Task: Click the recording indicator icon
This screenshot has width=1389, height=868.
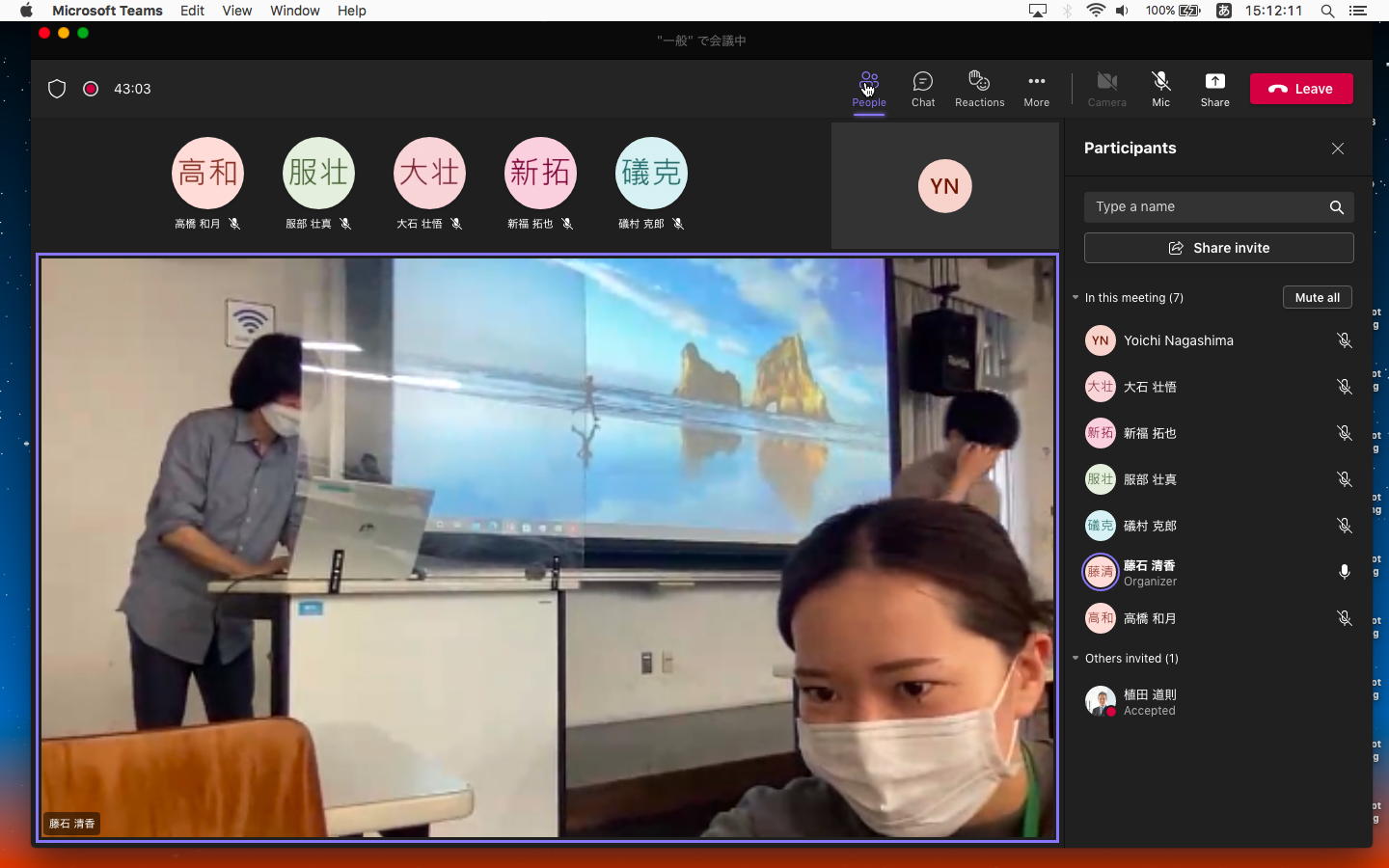Action: pos(91,89)
